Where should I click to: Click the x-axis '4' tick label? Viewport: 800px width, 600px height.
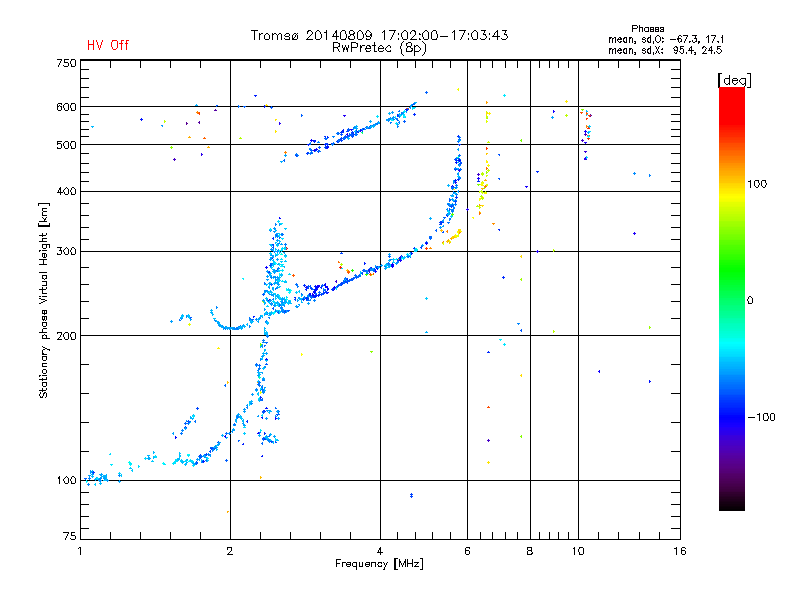[x=380, y=551]
